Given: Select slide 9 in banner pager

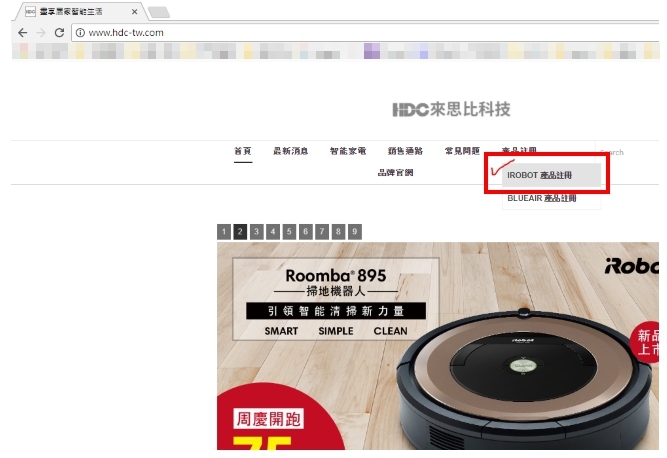Looking at the screenshot, I should coord(355,232).
